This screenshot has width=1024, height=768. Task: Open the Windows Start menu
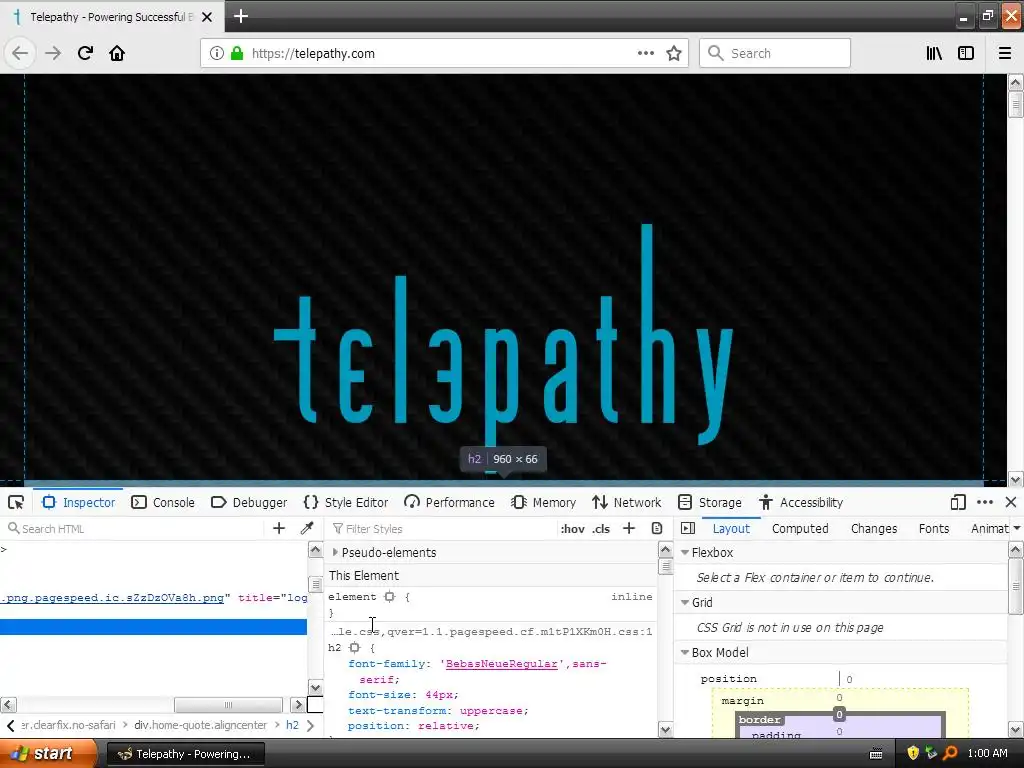tap(47, 753)
